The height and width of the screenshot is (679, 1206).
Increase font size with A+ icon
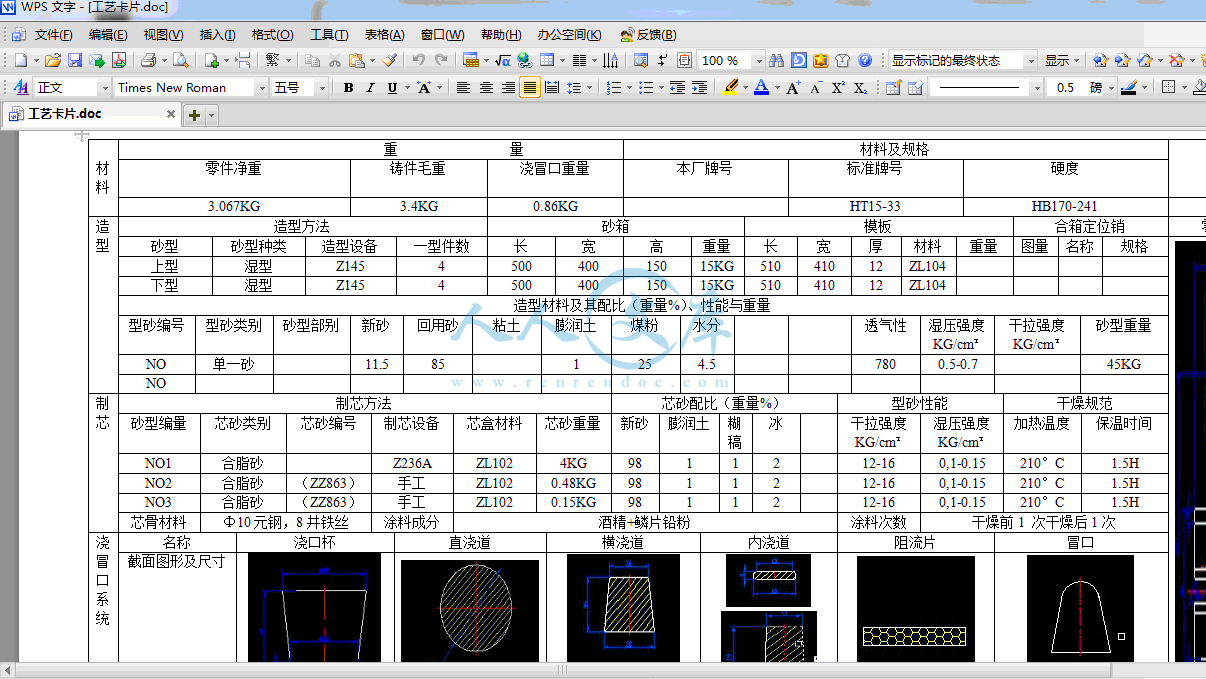click(794, 87)
